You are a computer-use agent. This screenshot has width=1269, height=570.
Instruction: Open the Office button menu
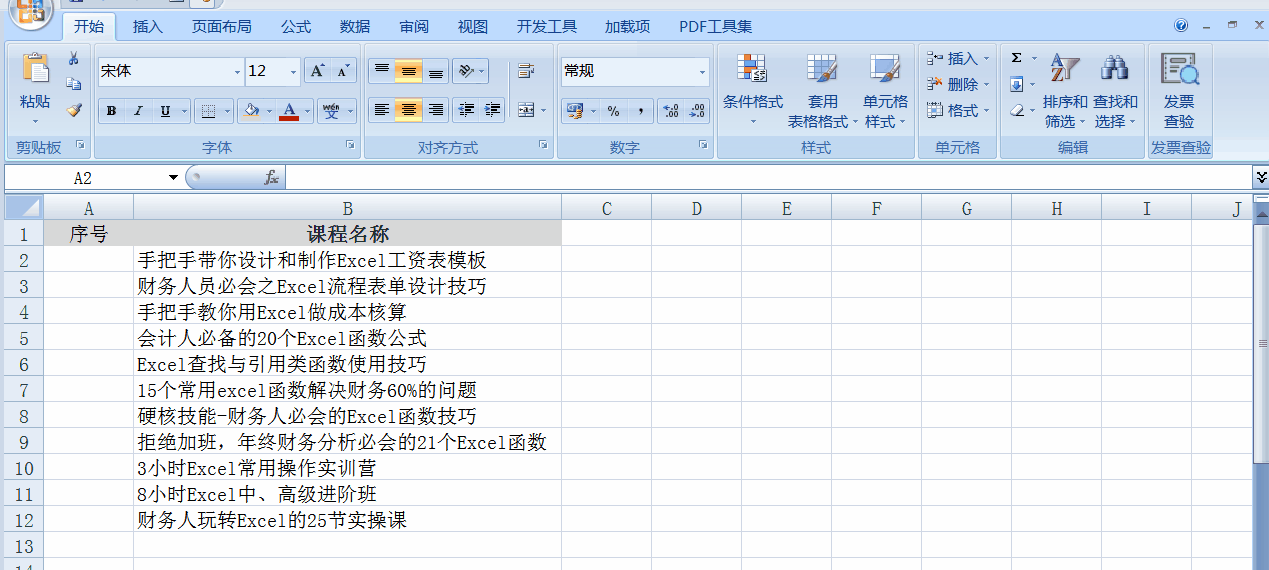[32, 11]
